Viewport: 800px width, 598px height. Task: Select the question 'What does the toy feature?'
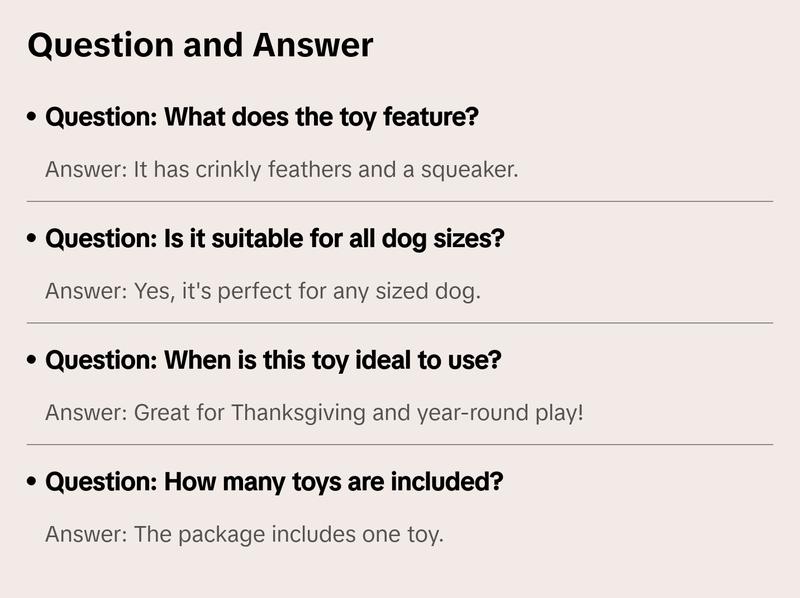262,117
